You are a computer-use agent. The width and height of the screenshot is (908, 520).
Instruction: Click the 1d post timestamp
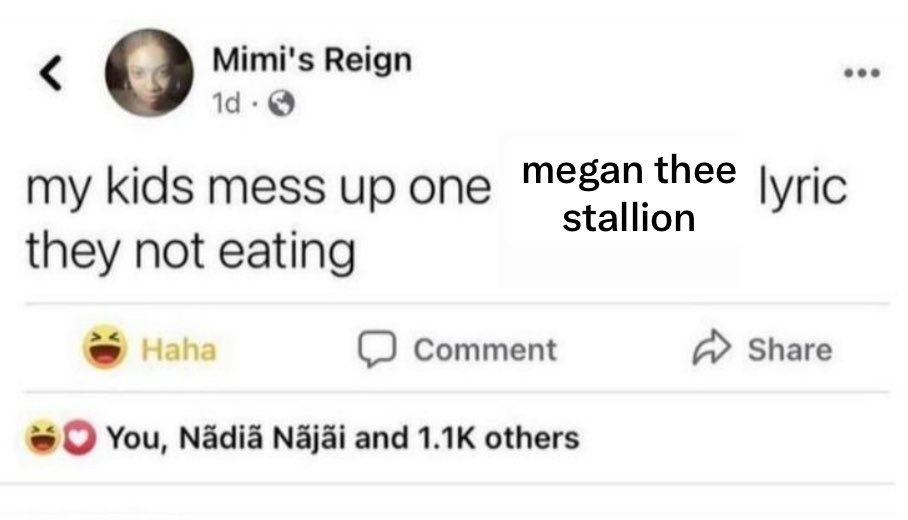tap(226, 104)
